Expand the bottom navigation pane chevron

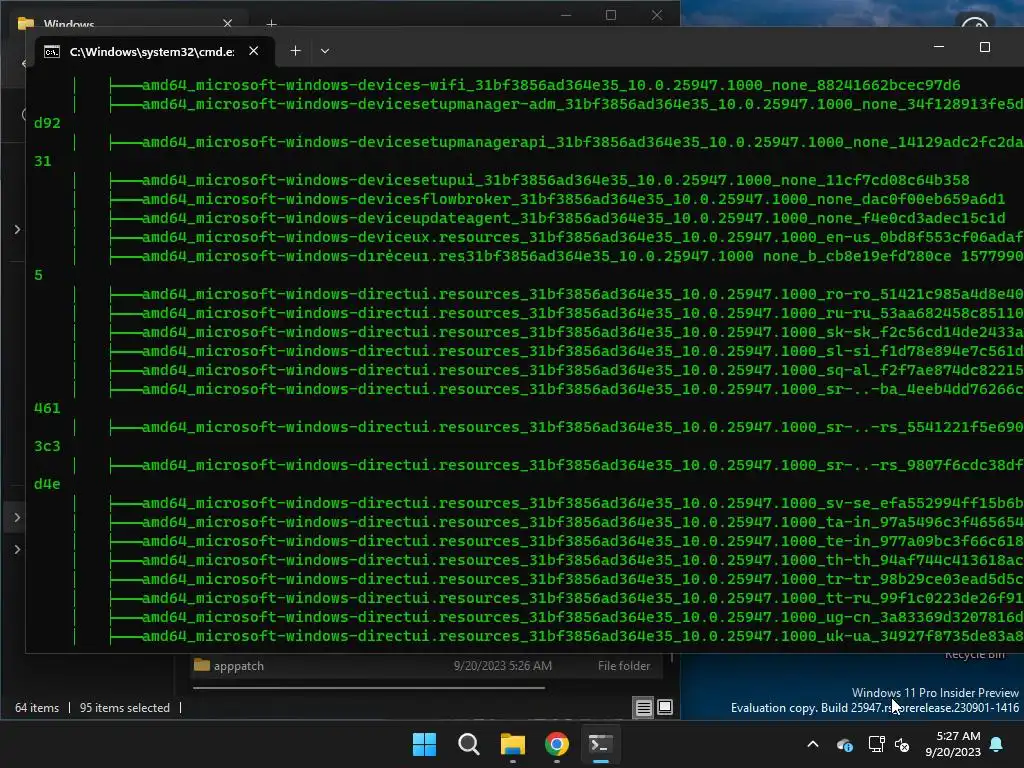point(17,549)
